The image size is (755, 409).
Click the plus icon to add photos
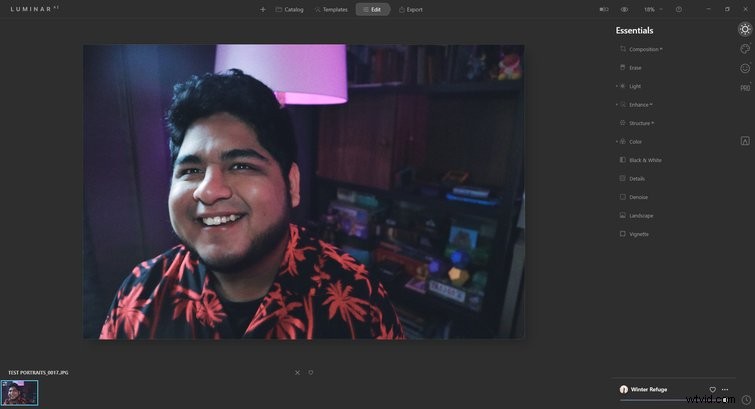263,10
